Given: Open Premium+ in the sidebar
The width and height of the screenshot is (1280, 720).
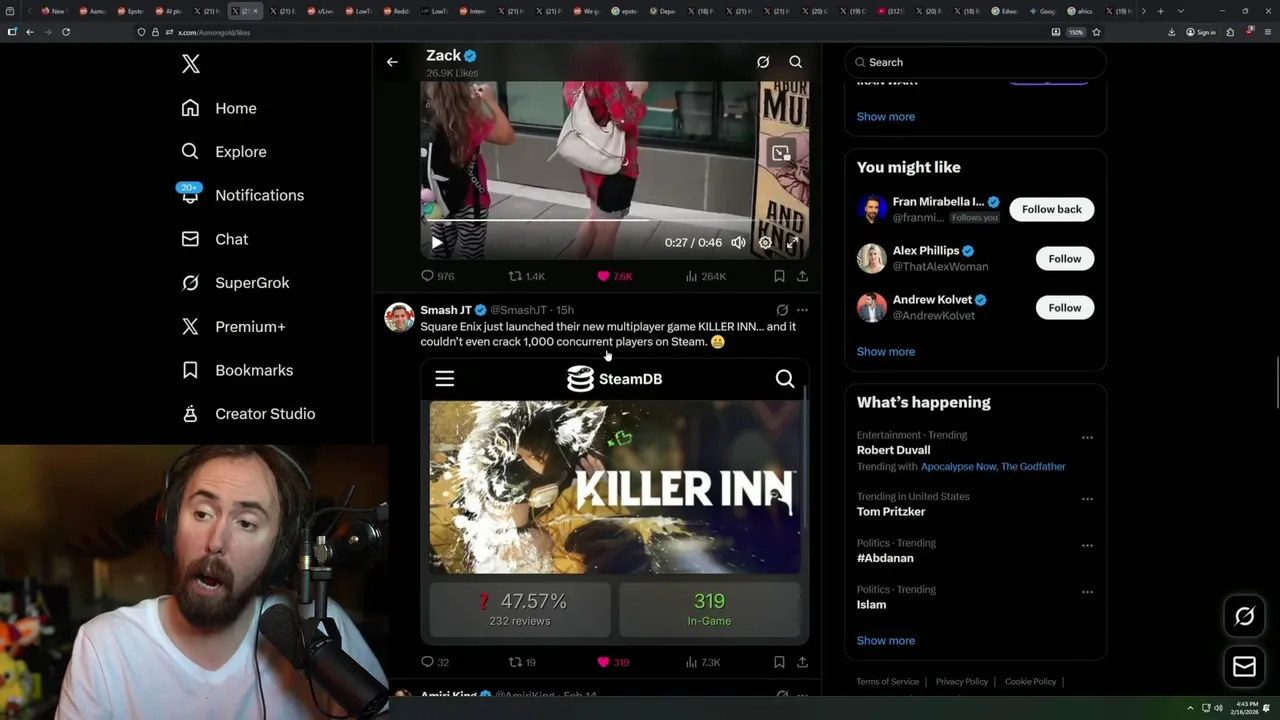Looking at the screenshot, I should [x=233, y=326].
